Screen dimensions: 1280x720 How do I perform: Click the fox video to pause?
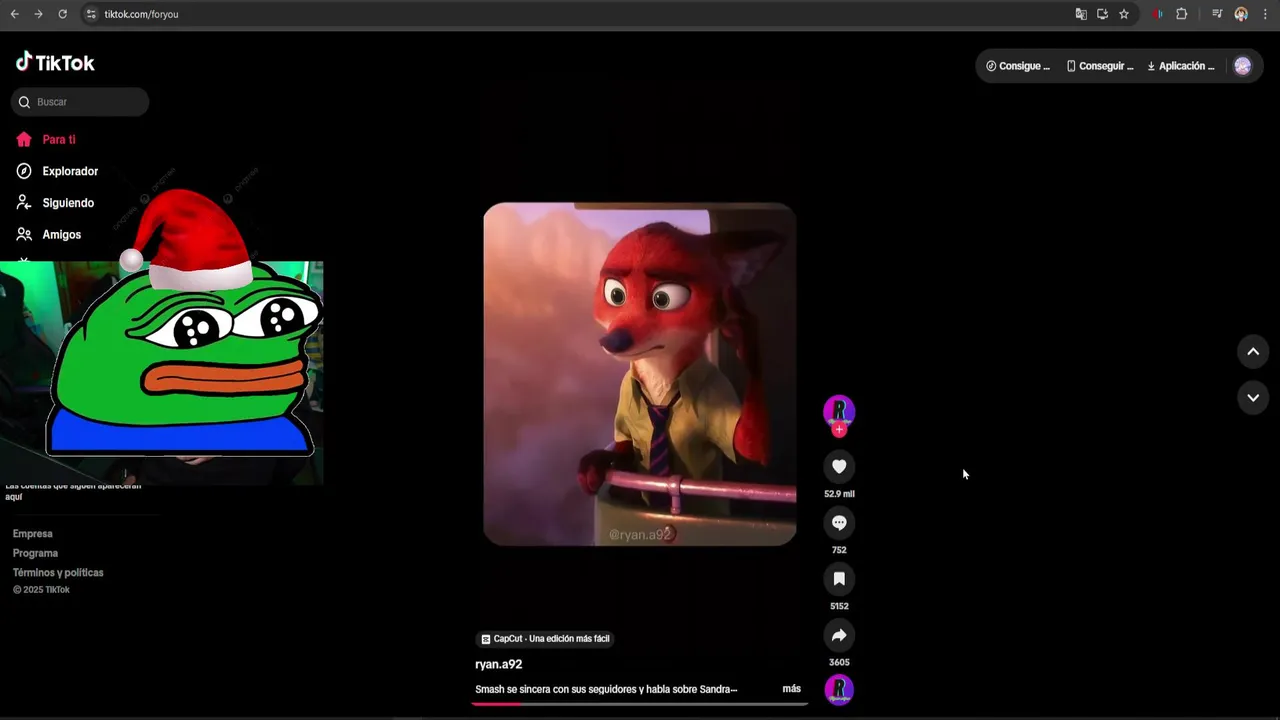point(640,374)
